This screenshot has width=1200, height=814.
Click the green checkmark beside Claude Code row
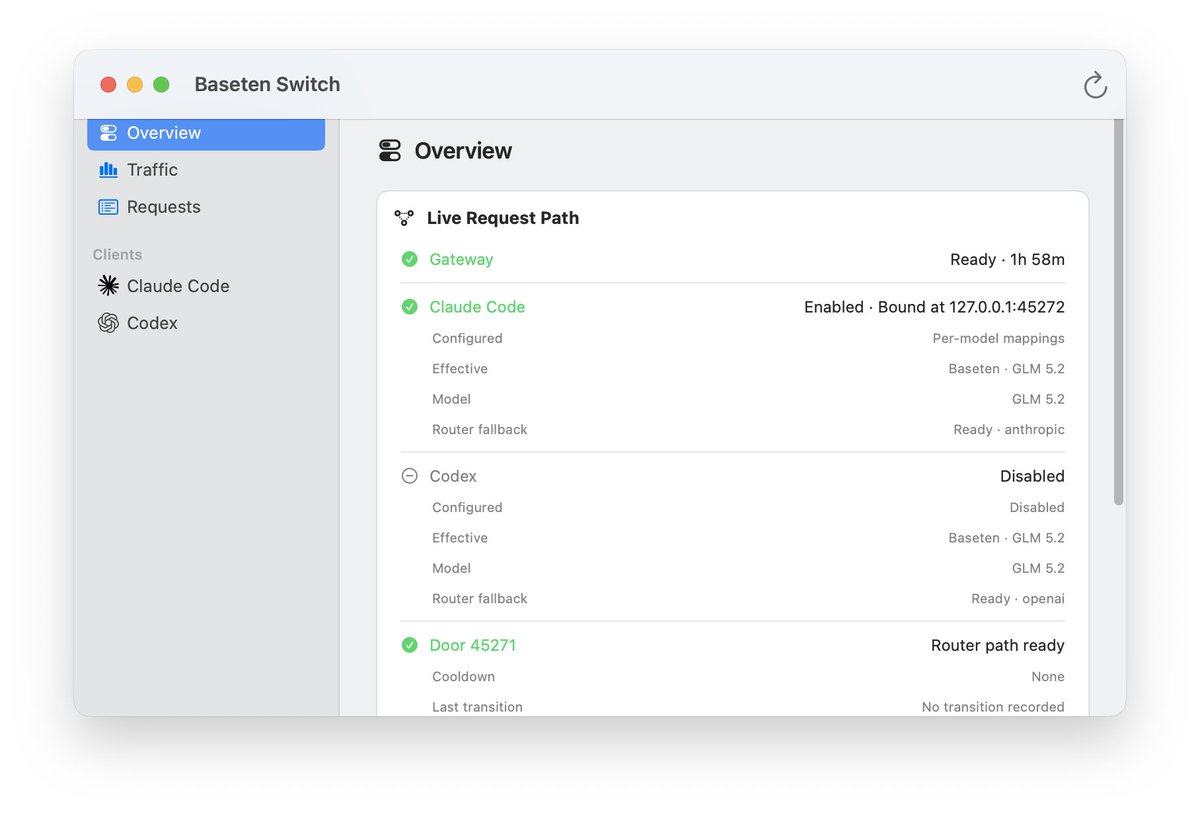coord(409,307)
